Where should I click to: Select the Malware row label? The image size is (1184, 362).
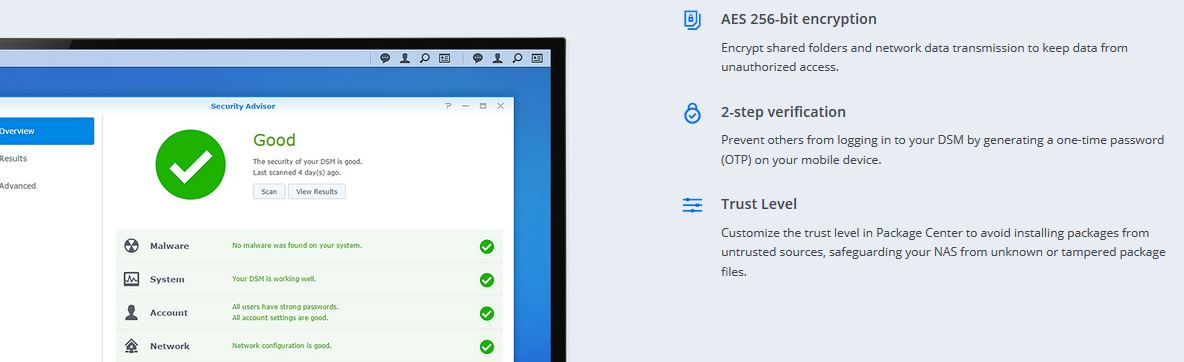(x=169, y=246)
